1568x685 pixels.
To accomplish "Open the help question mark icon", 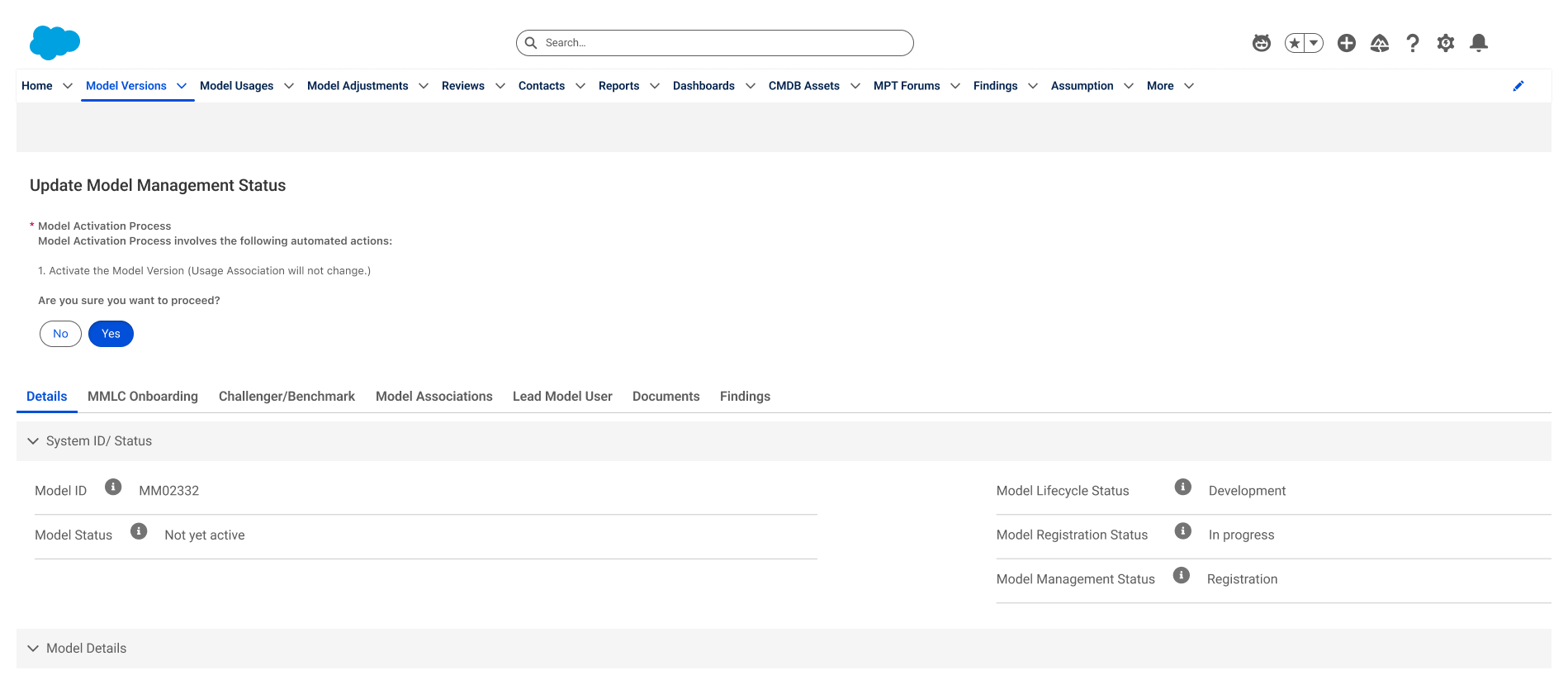I will [1413, 43].
